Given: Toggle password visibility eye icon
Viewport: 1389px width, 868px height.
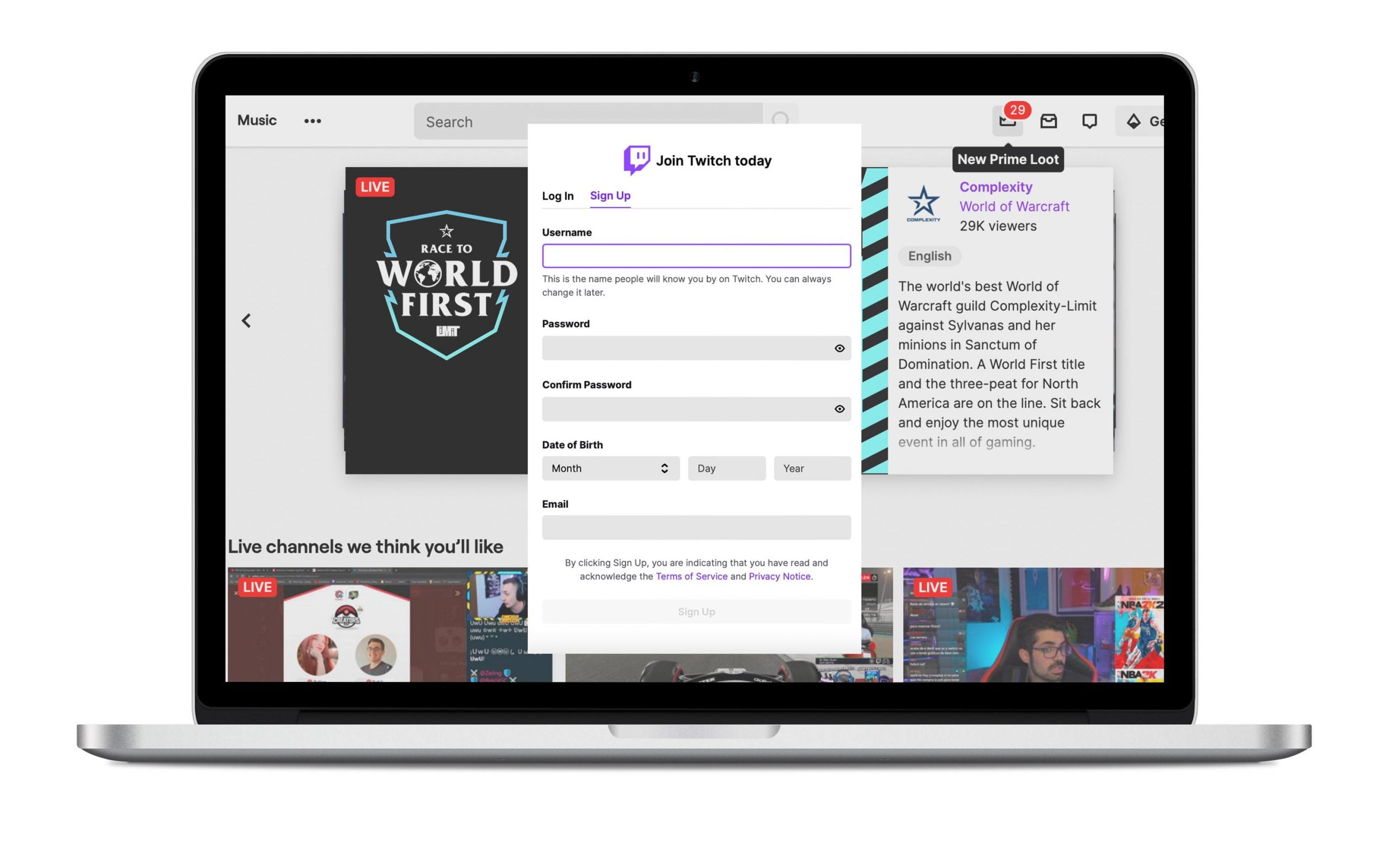Looking at the screenshot, I should (839, 348).
